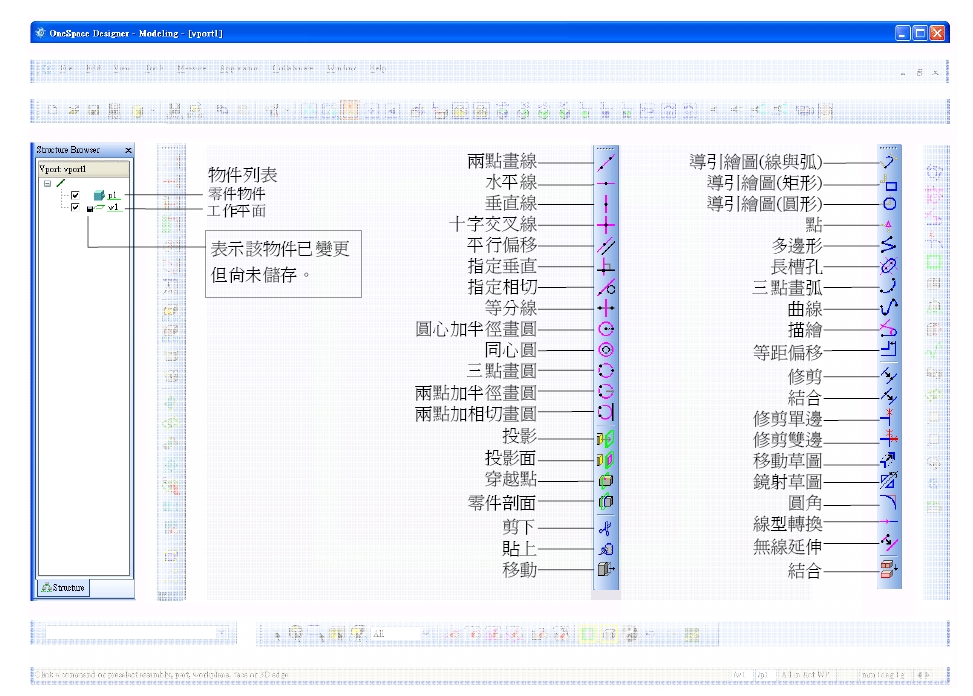Select guided drawing circle (圓形) icon
The width and height of the screenshot is (973, 696).
coord(889,204)
